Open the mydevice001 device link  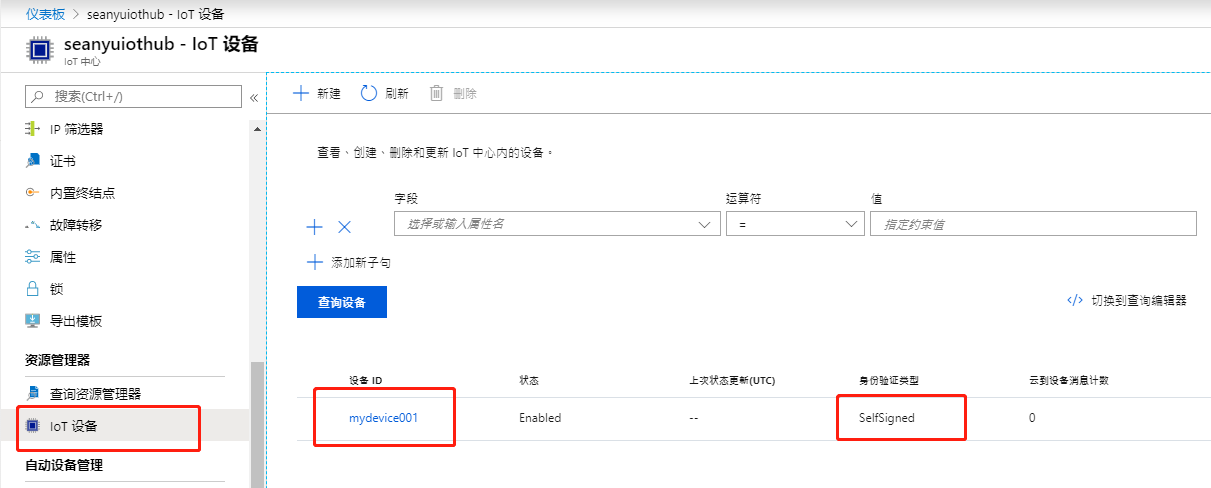pyautogui.click(x=383, y=418)
